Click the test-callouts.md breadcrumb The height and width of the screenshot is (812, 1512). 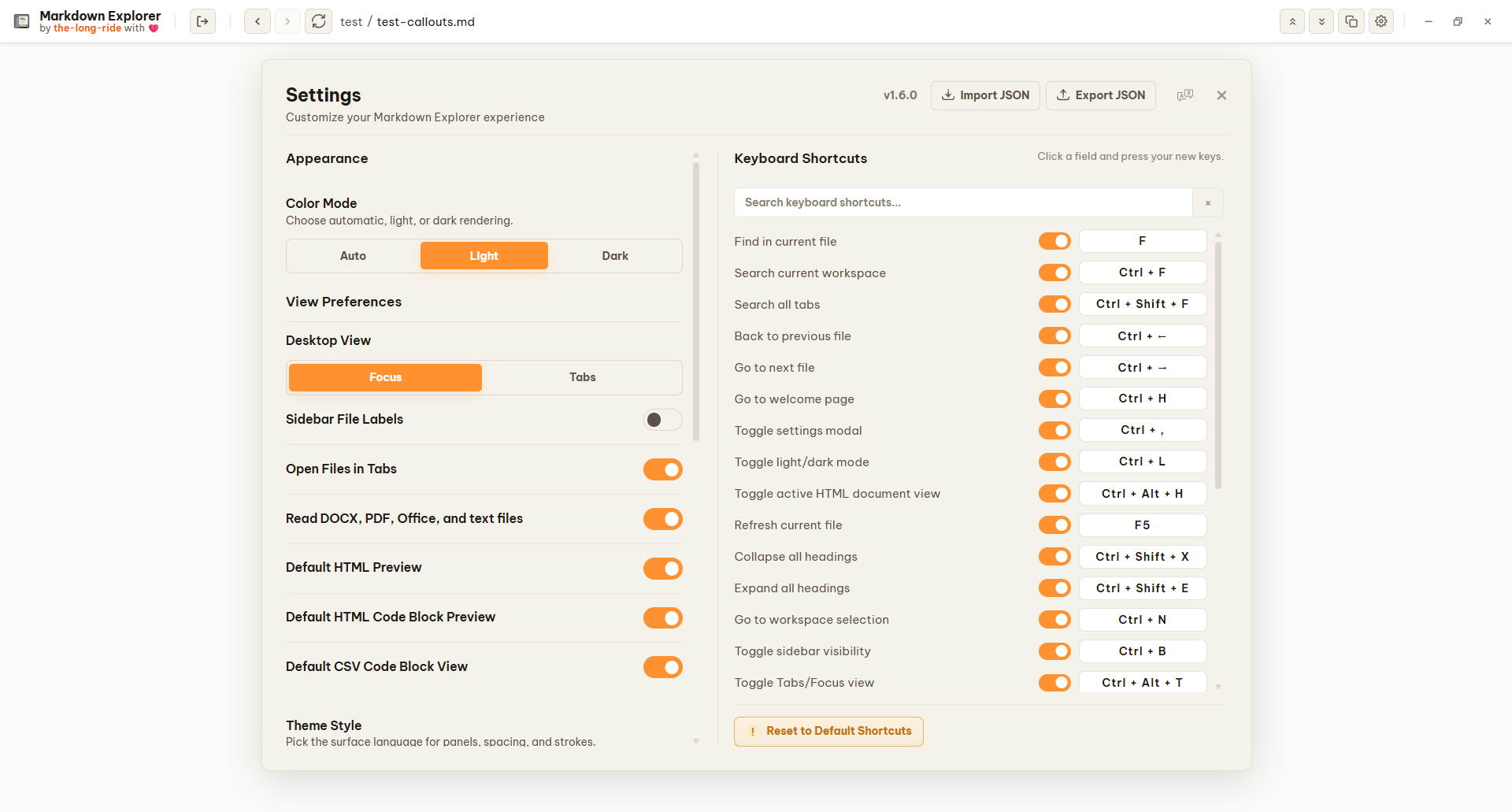(x=426, y=22)
